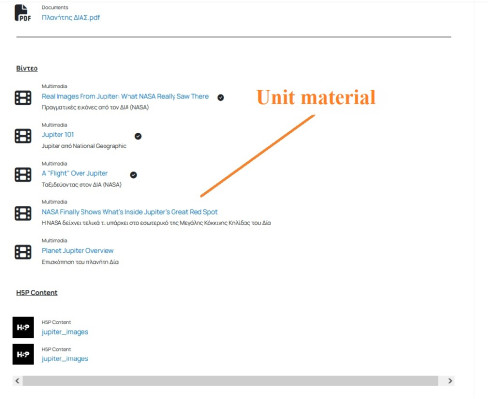This screenshot has width=500, height=399.
Task: Click the horizontal scrollbar left arrow
Action: [x=18, y=381]
